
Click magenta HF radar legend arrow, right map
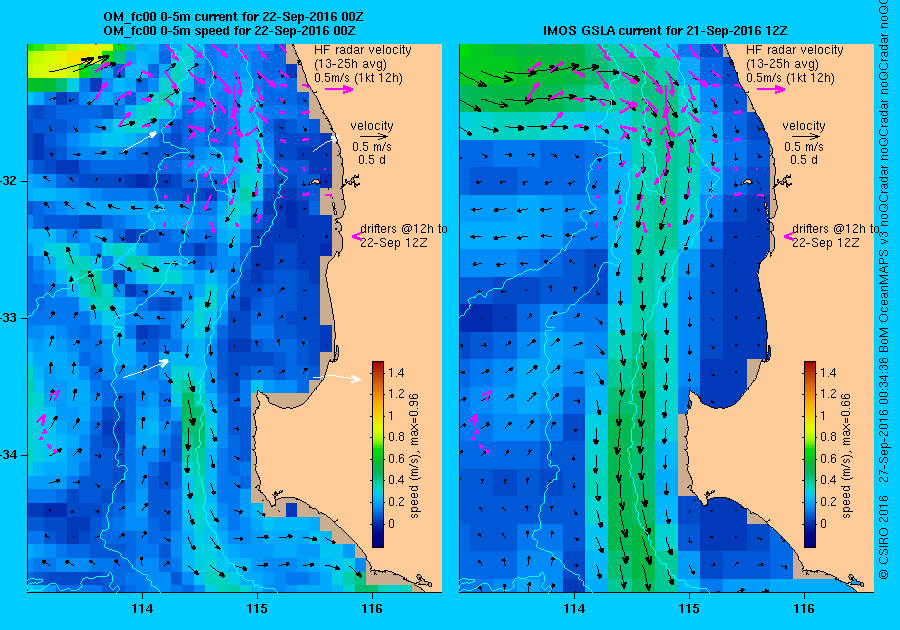click(771, 89)
